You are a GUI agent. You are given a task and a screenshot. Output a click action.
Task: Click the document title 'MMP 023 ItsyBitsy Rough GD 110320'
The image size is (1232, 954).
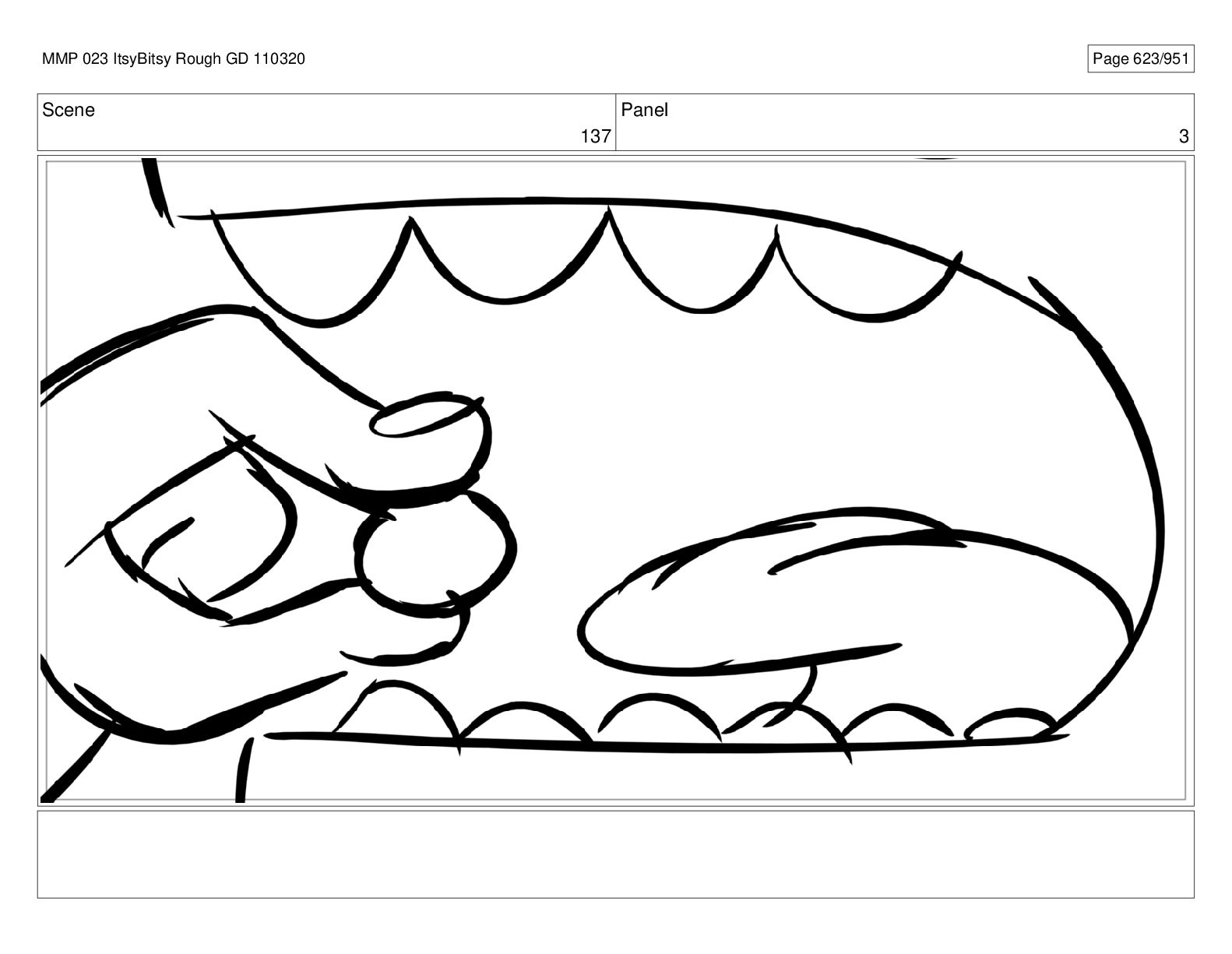click(x=174, y=59)
